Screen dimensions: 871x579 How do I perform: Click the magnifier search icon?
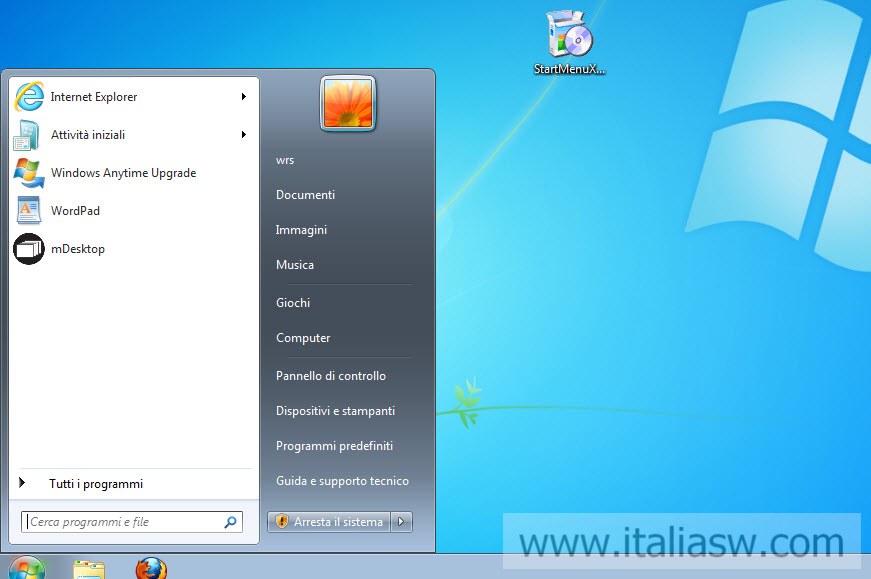click(231, 522)
